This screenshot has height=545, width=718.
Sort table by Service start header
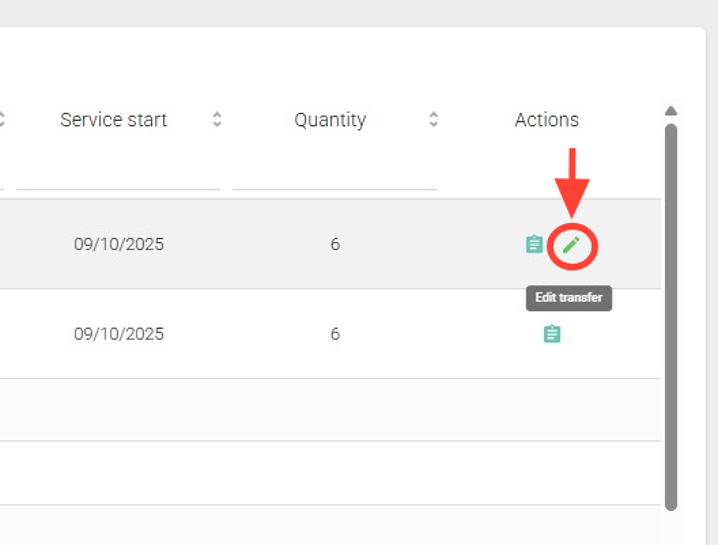coord(114,120)
